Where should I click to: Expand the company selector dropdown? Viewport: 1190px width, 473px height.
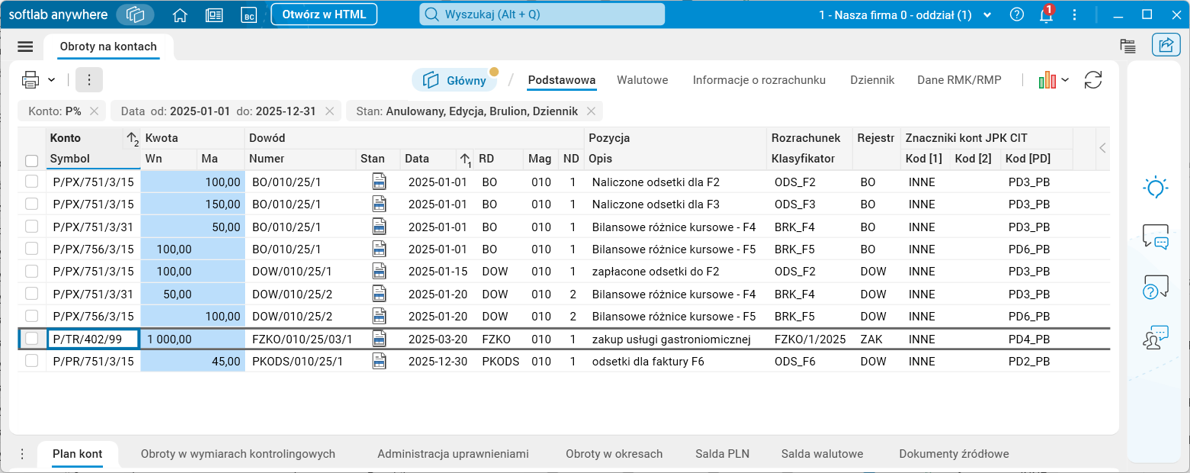[988, 15]
